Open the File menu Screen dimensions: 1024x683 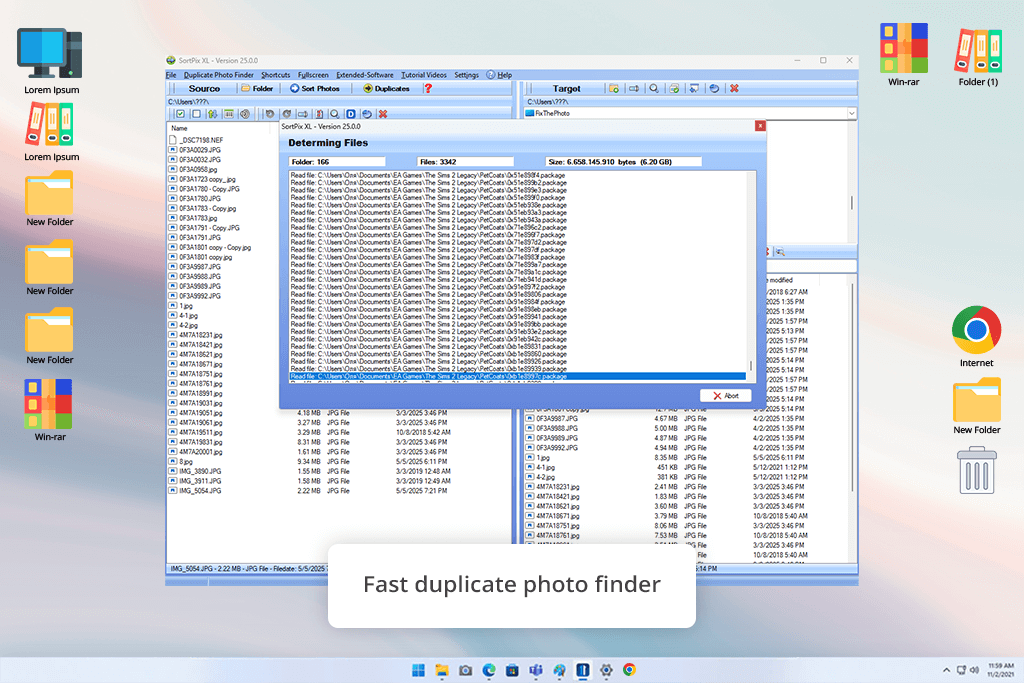click(171, 75)
